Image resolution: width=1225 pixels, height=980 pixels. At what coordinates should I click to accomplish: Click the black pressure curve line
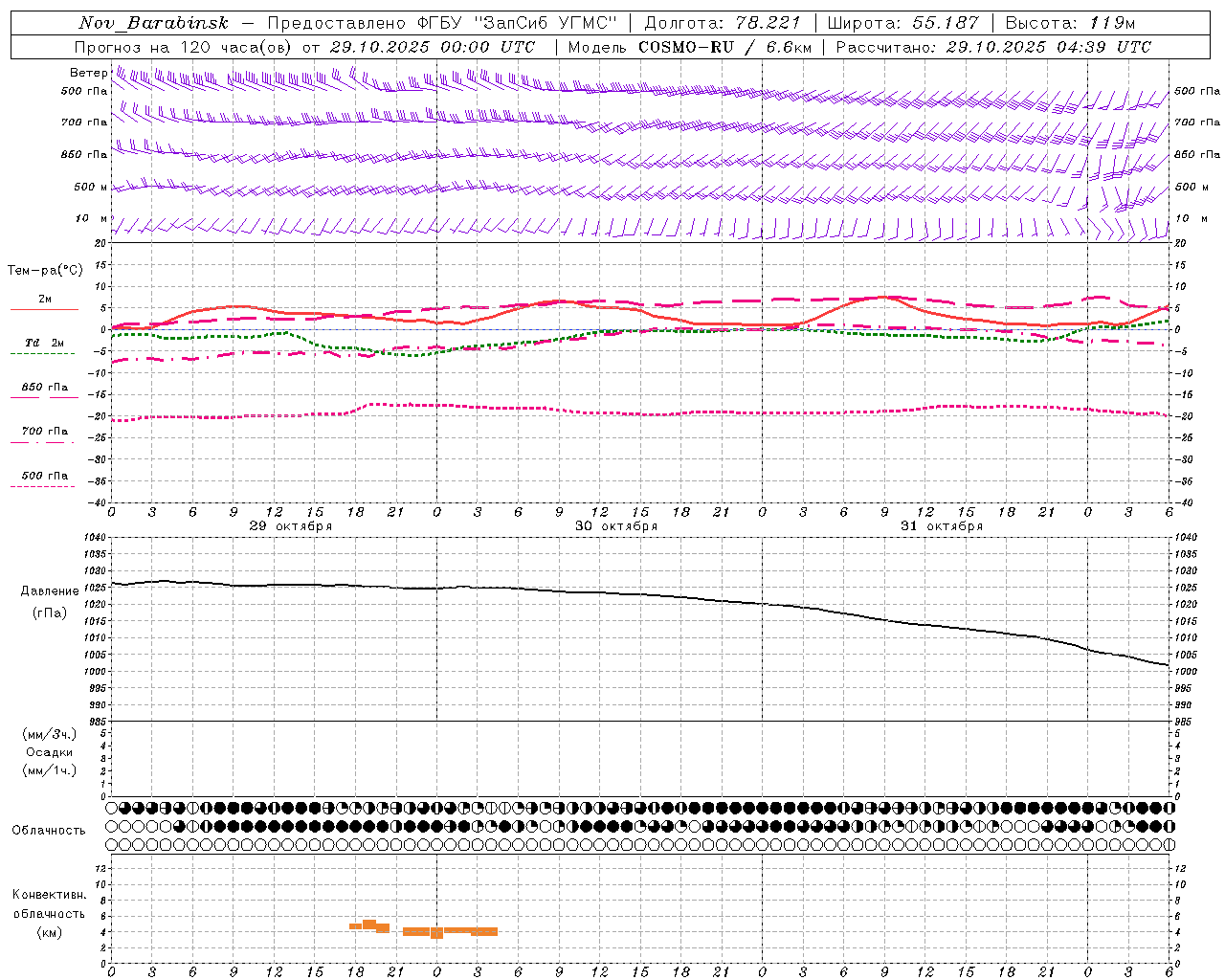[x=639, y=595]
